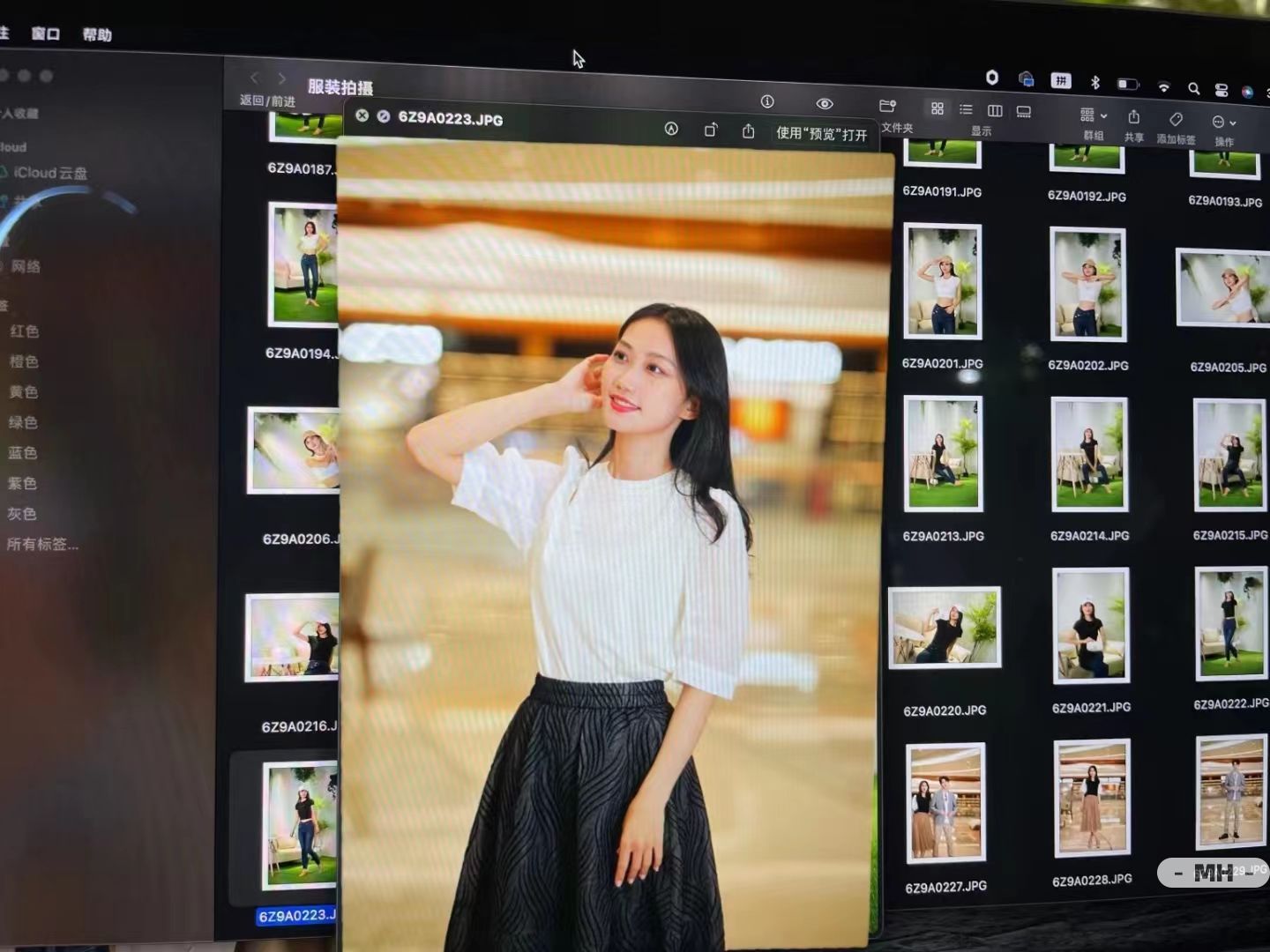The image size is (1270, 952).
Task: Click the Get Info icon in Finder toolbar
Action: coord(767,101)
